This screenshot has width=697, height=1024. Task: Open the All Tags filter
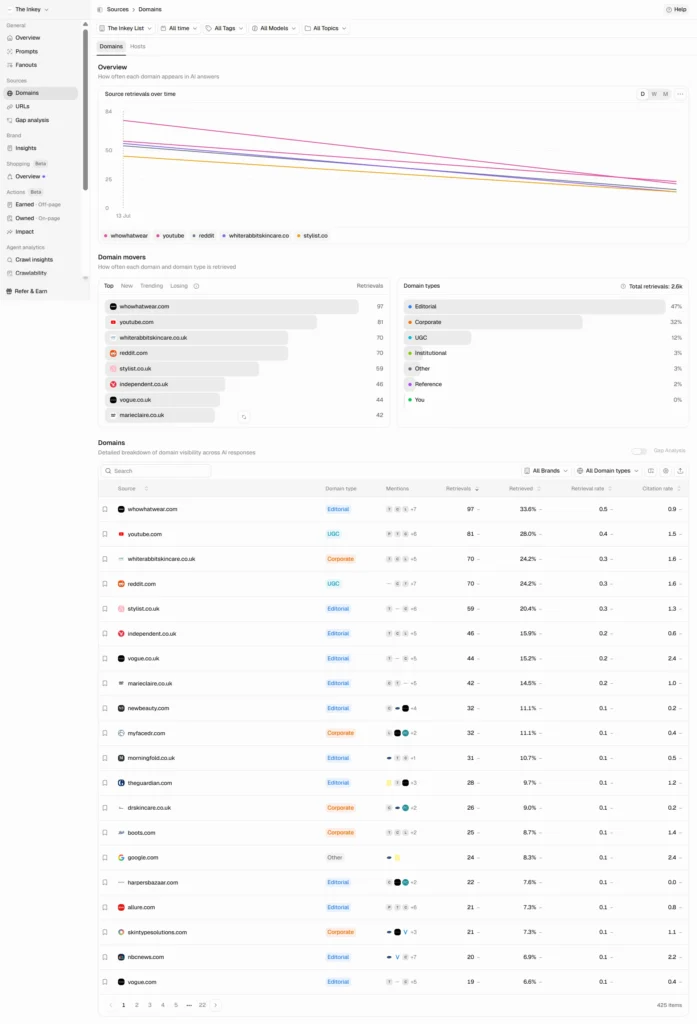point(225,29)
